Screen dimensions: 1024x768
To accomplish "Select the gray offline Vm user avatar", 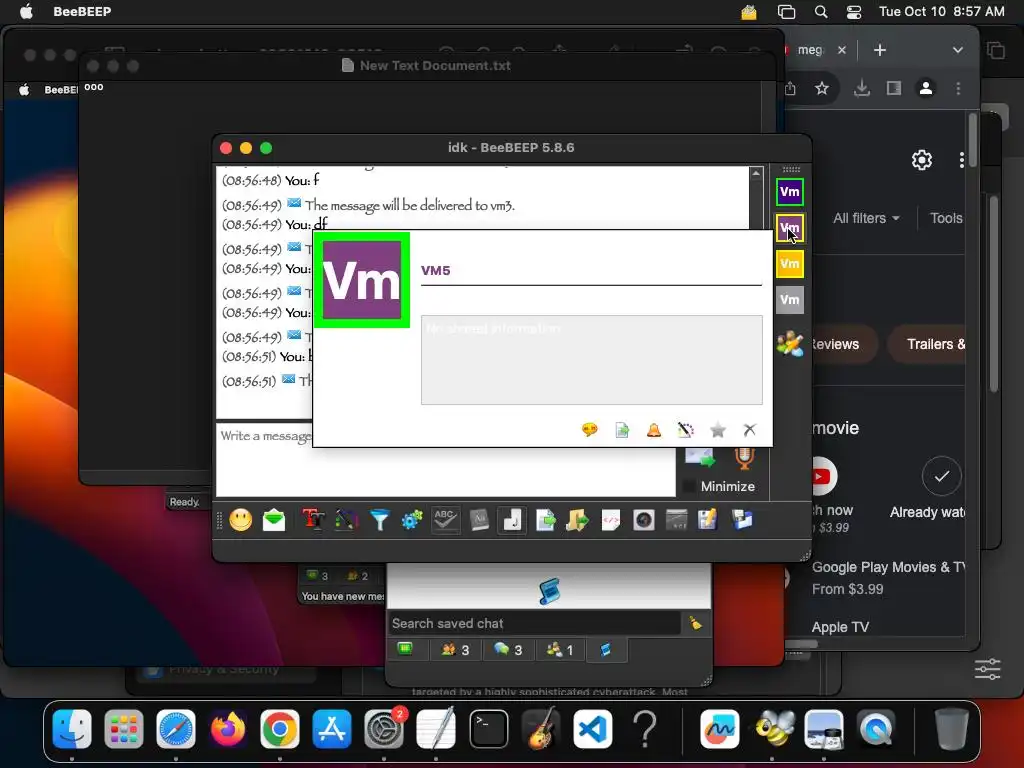I will coord(790,300).
